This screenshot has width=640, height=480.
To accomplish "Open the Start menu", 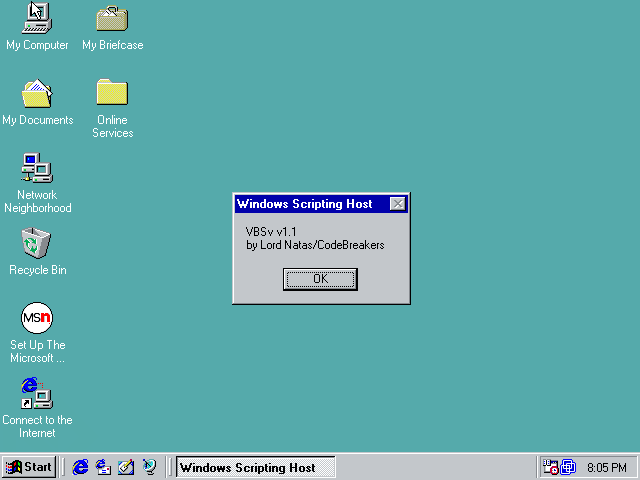I will [x=29, y=467].
